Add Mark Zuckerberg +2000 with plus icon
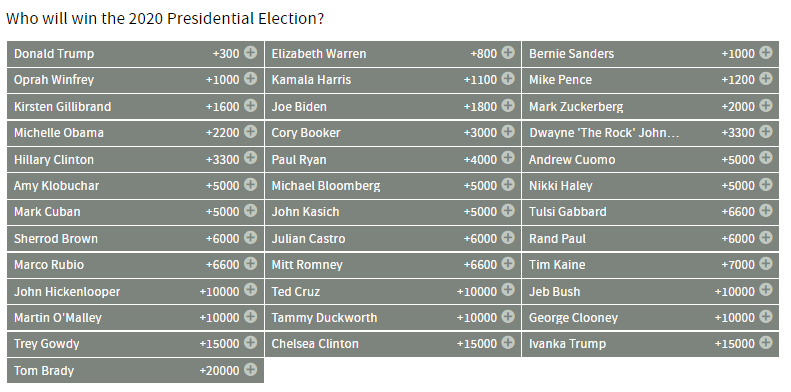 (766, 105)
